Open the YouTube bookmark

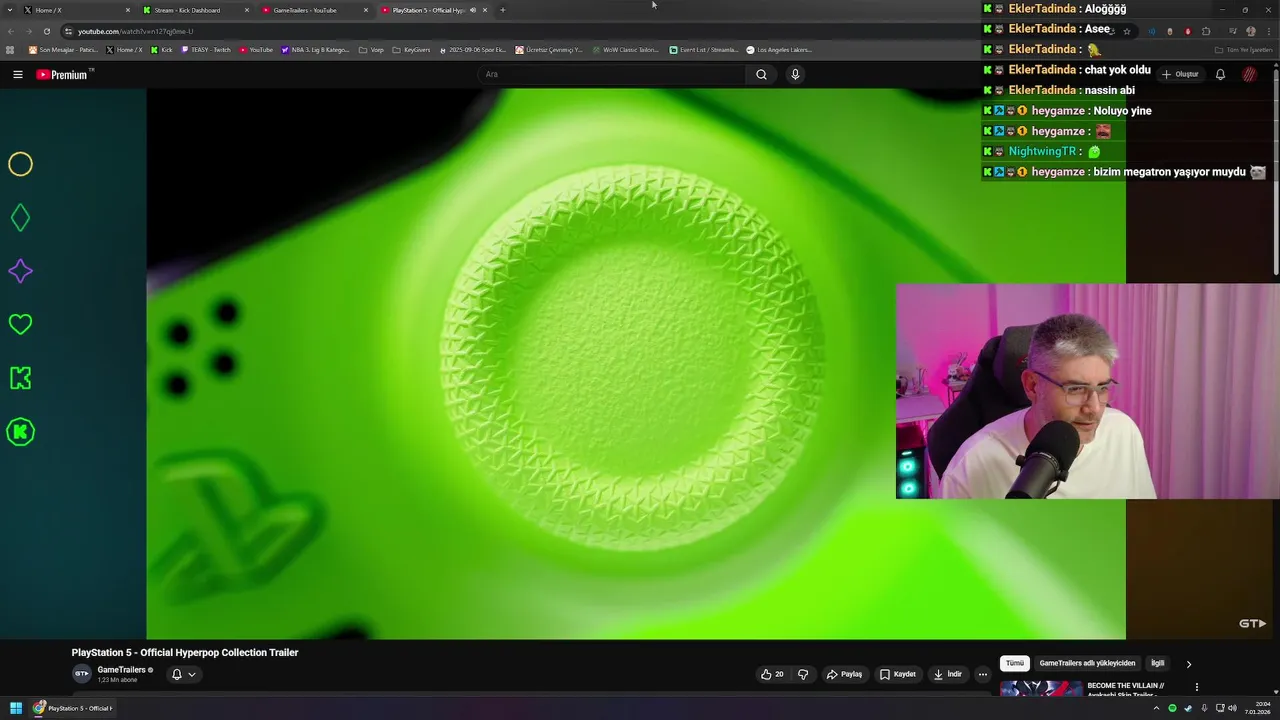[255, 50]
